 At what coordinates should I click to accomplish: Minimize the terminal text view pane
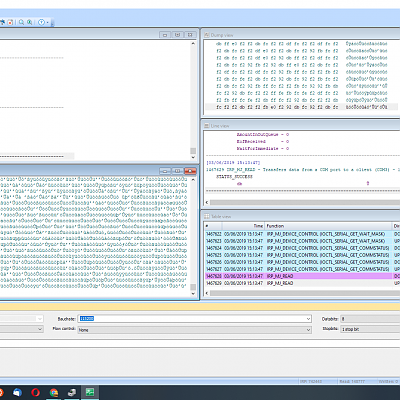pos(165,171)
